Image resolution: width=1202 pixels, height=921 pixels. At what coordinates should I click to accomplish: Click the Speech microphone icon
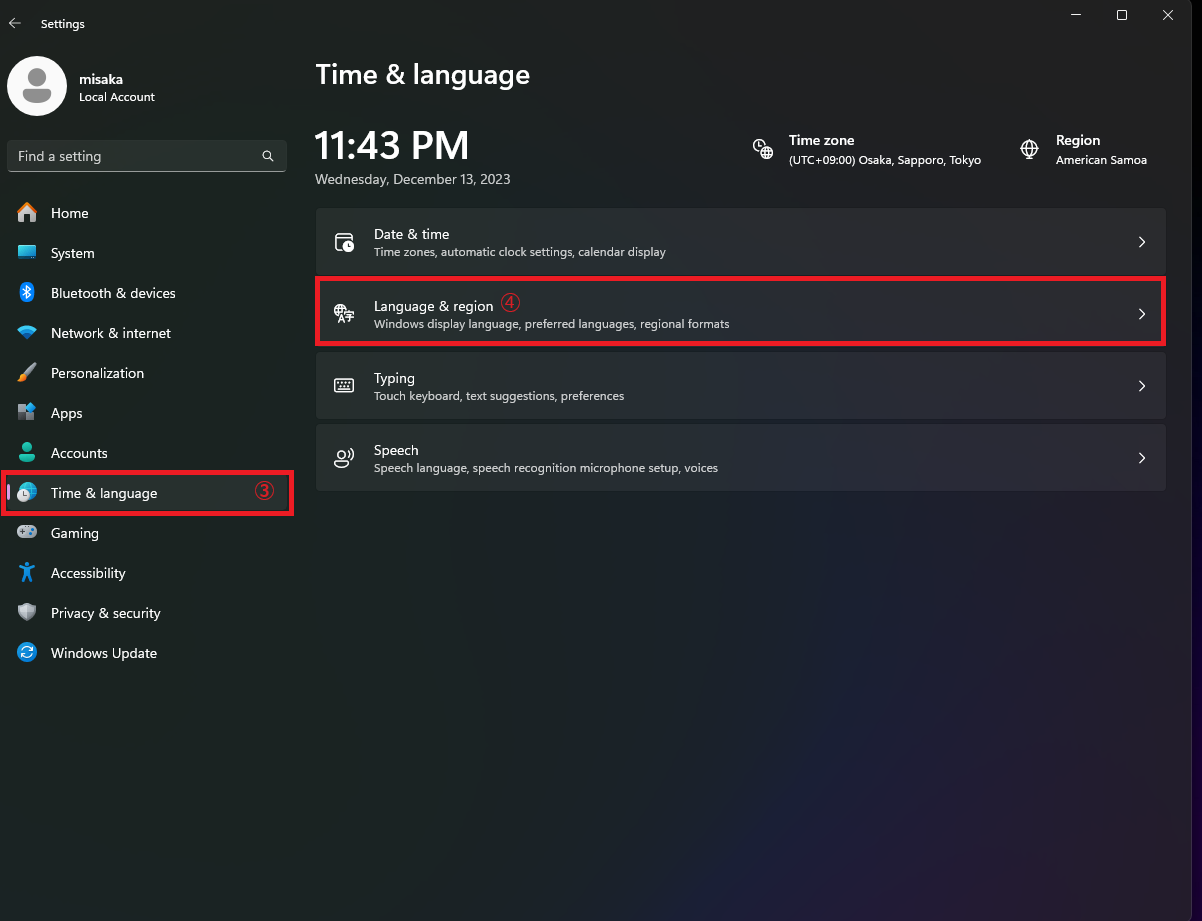click(345, 458)
